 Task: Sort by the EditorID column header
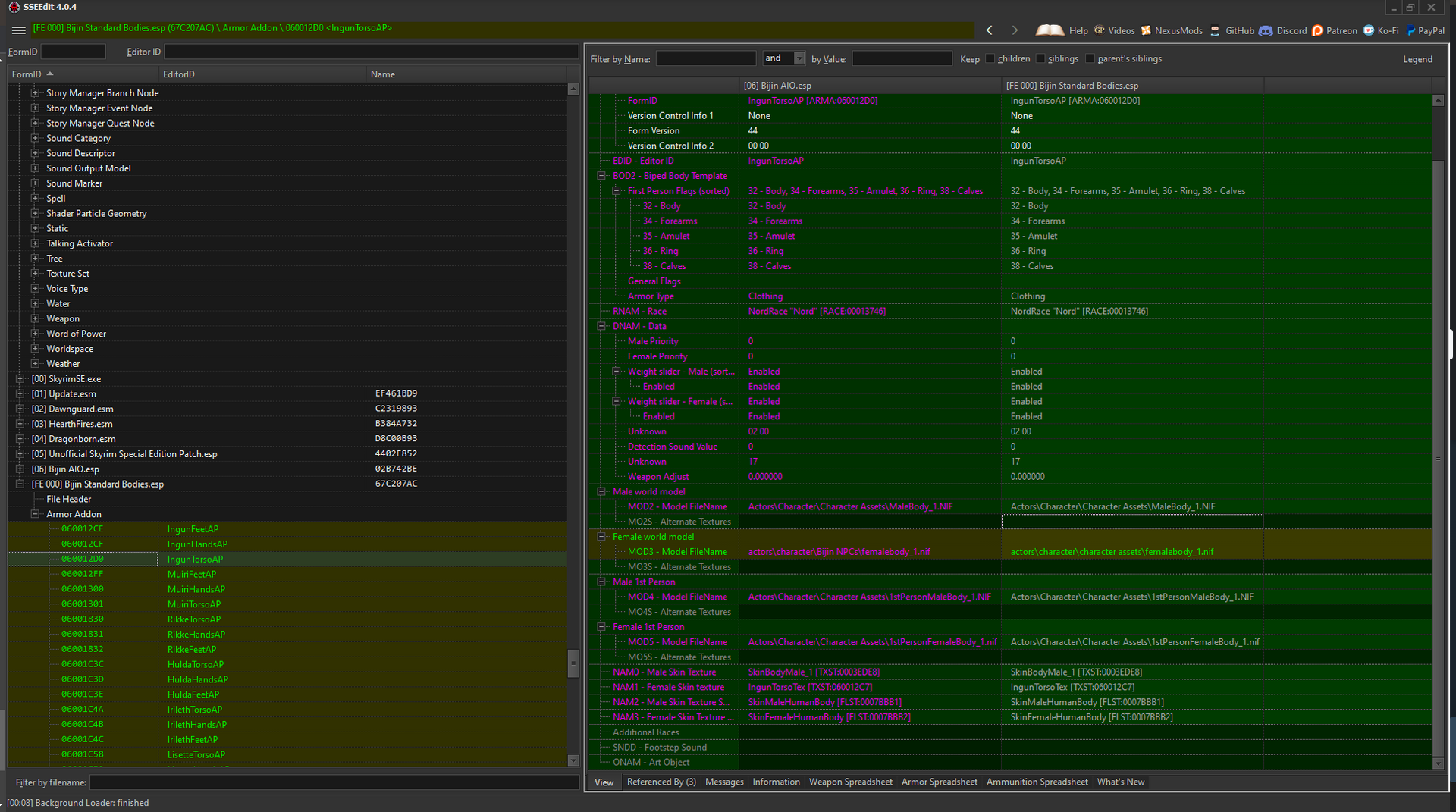click(x=262, y=74)
